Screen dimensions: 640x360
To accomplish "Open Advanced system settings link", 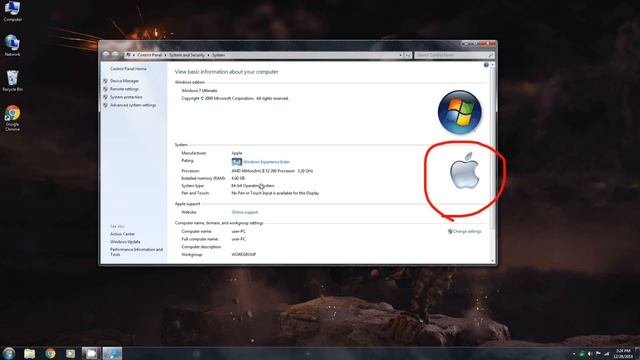I will [133, 105].
